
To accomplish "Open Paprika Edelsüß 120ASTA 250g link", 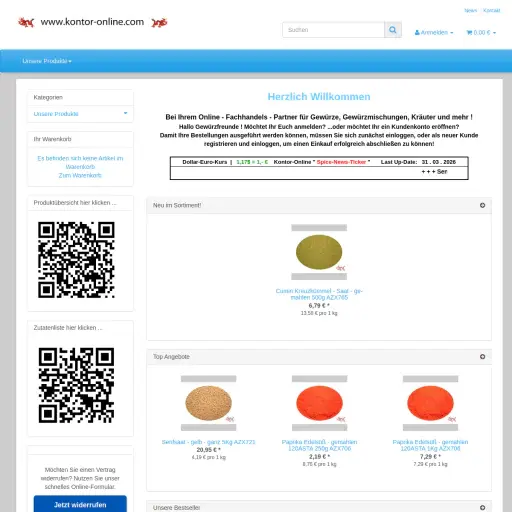I will pos(319,445).
